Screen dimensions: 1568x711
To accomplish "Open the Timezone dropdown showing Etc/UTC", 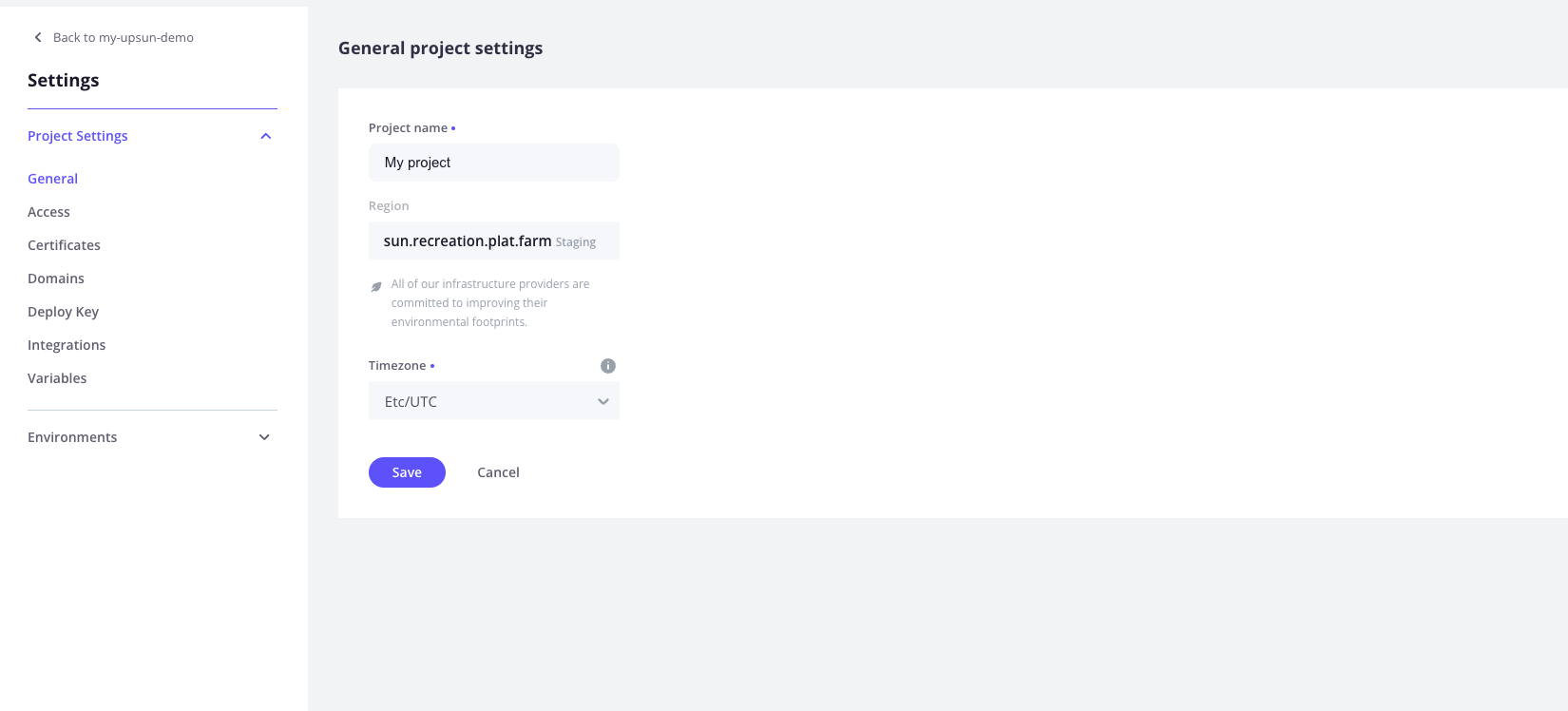I will pos(493,401).
